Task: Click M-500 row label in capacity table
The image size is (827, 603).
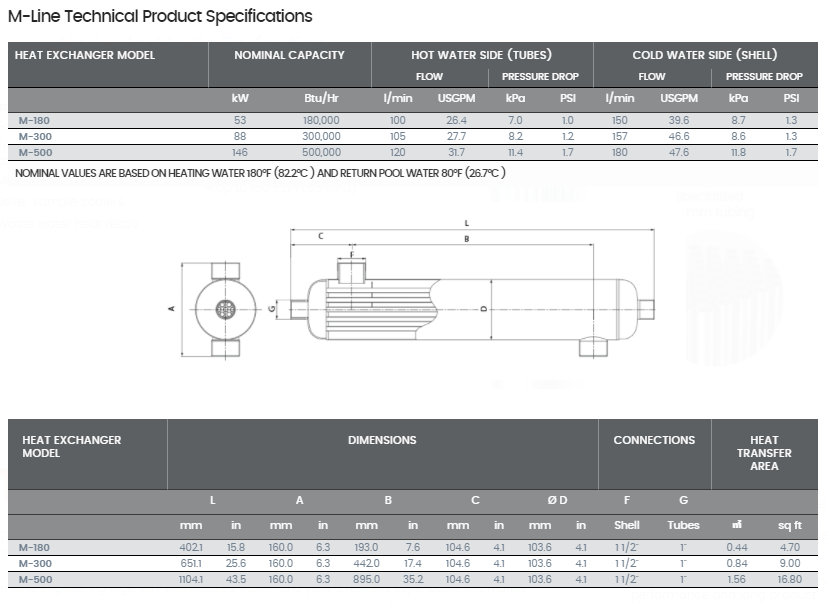Action: click(x=35, y=152)
